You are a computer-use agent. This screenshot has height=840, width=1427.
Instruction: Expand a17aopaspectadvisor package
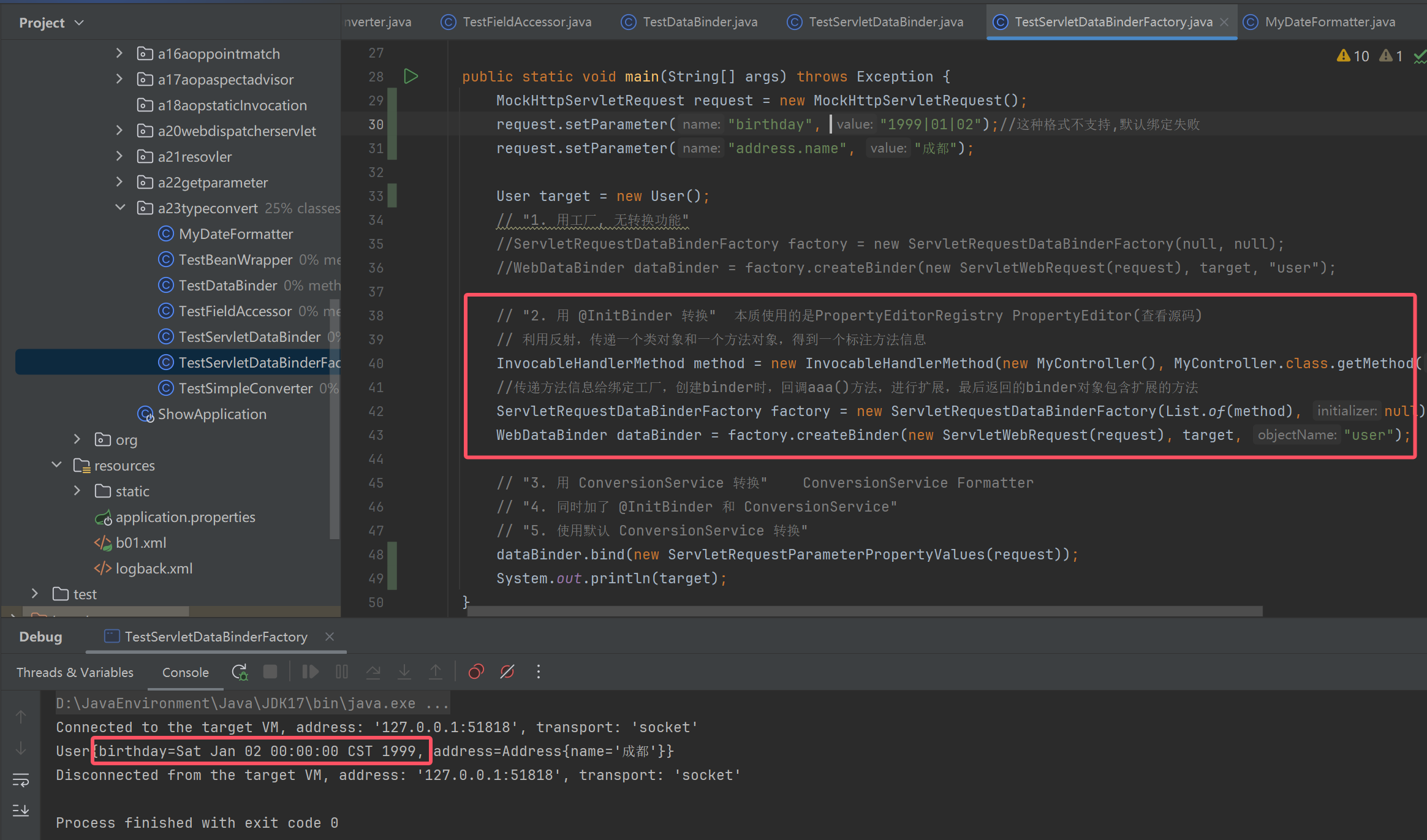pos(119,79)
